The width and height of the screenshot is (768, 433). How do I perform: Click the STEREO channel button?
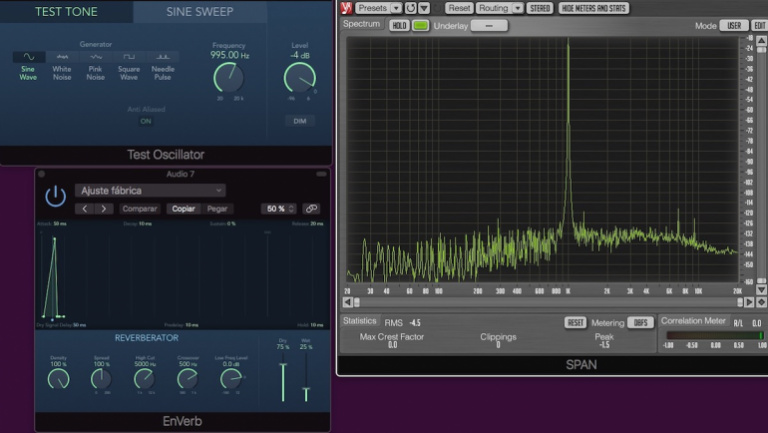coord(540,8)
